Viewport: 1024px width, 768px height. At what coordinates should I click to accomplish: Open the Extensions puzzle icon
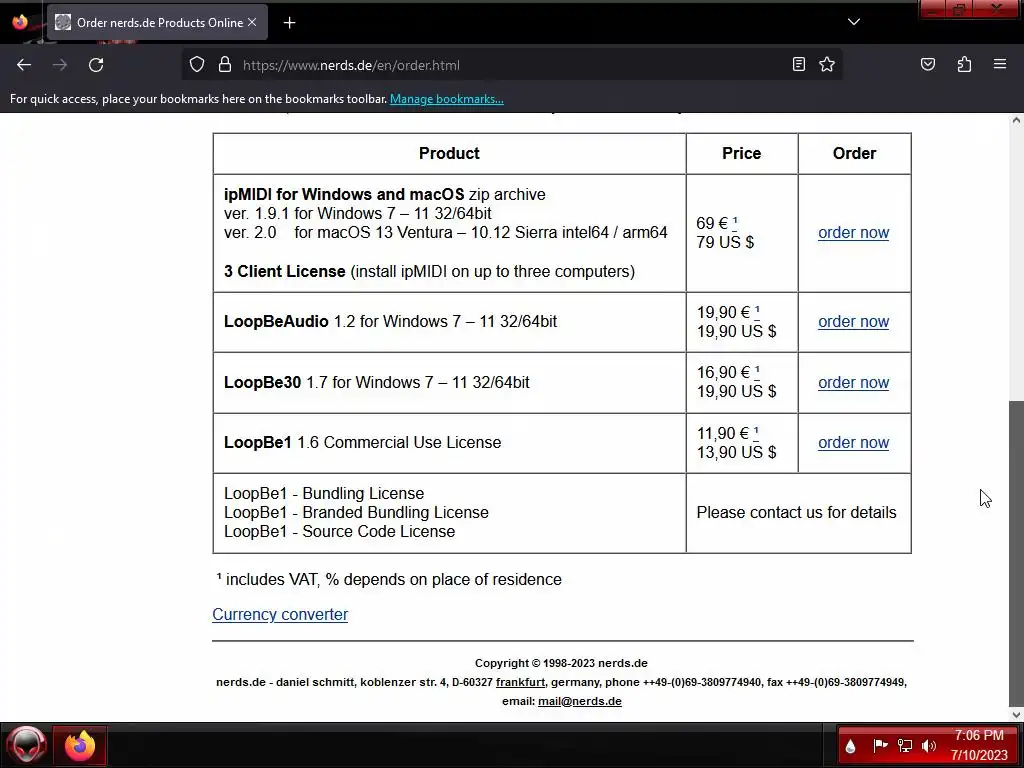coord(964,64)
